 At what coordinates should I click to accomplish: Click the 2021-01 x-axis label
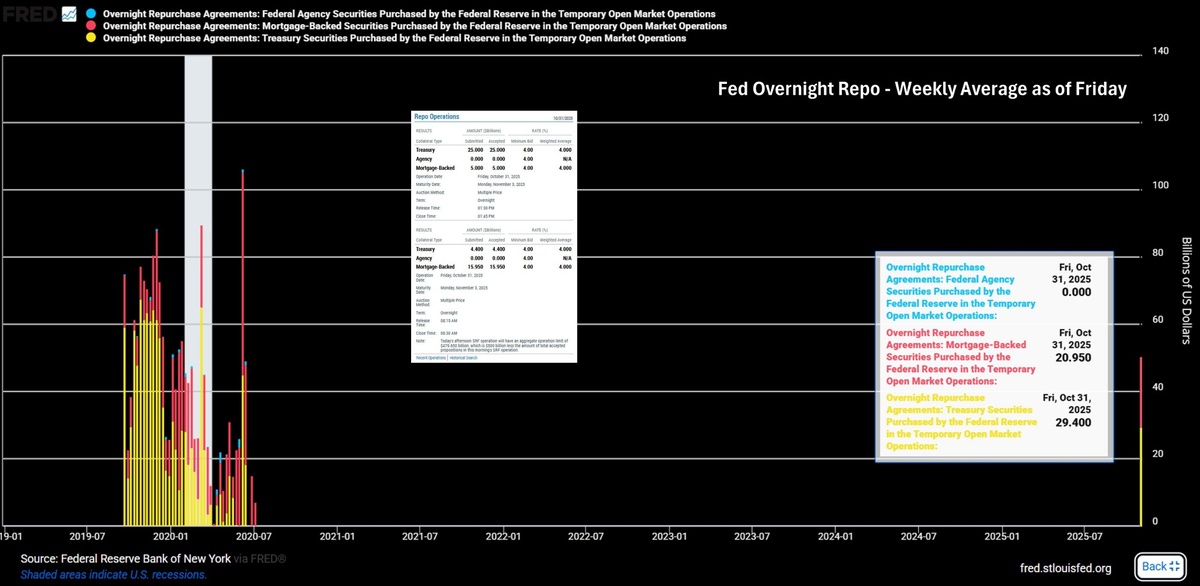[x=337, y=537]
